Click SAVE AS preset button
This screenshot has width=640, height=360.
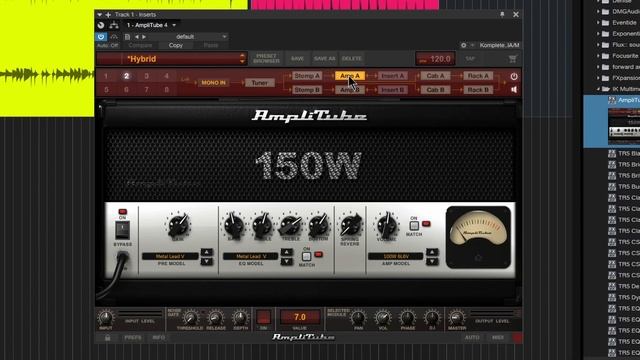tap(324, 59)
